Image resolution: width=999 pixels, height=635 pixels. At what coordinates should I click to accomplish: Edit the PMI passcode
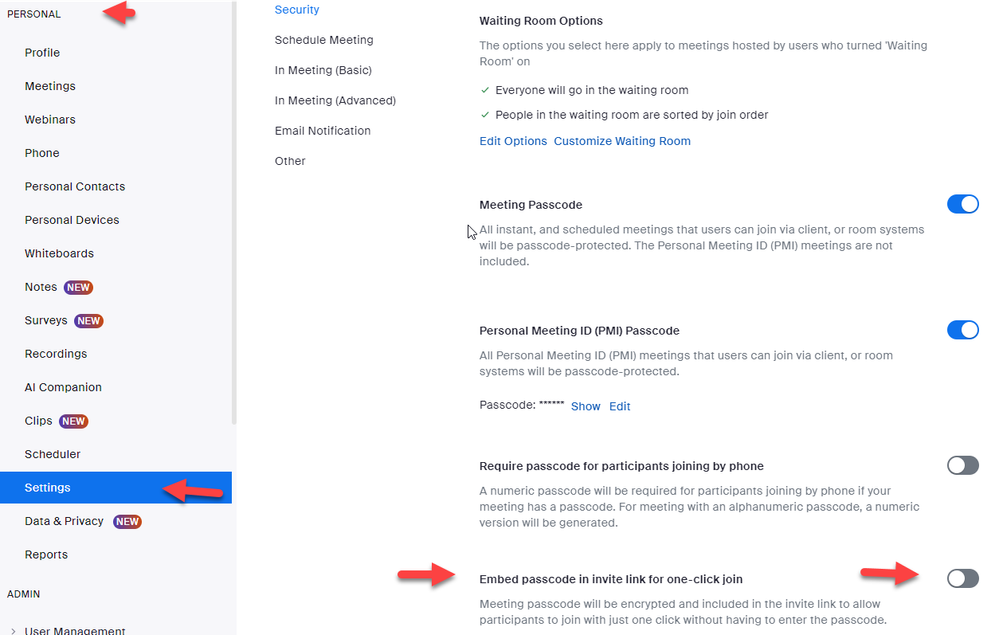[620, 406]
